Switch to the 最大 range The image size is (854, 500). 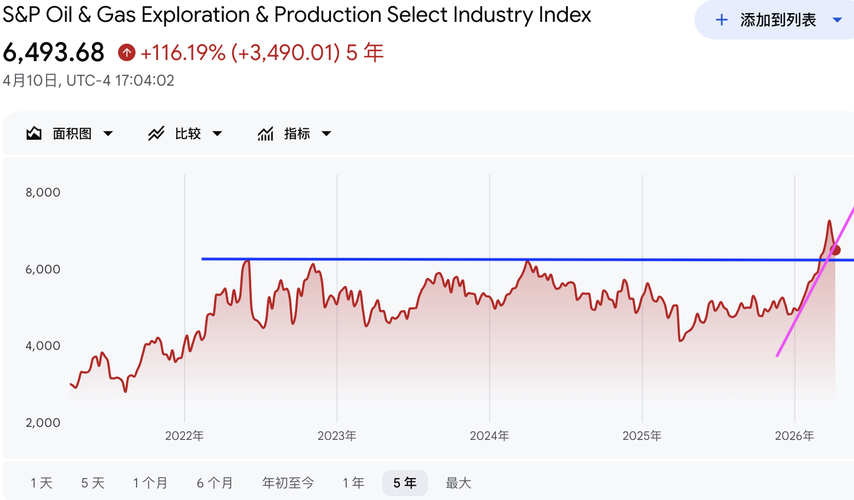point(458,483)
